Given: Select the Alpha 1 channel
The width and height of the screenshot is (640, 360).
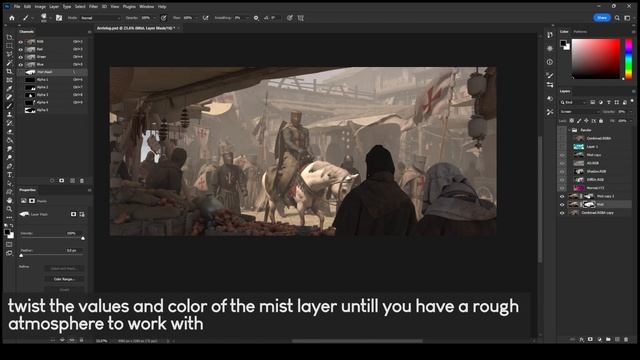Looking at the screenshot, I should coord(52,80).
